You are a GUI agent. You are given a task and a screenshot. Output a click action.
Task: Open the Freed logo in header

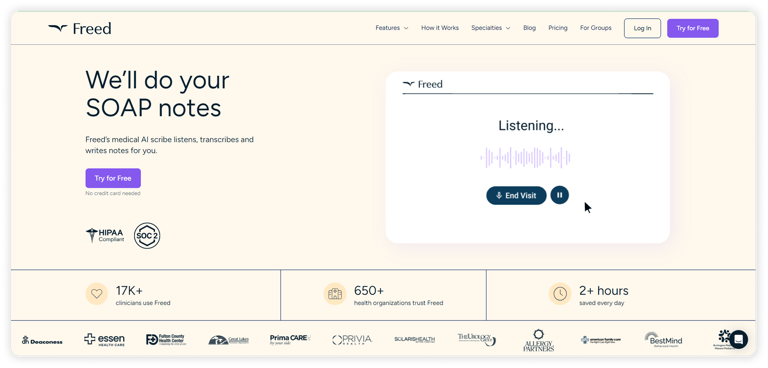79,28
